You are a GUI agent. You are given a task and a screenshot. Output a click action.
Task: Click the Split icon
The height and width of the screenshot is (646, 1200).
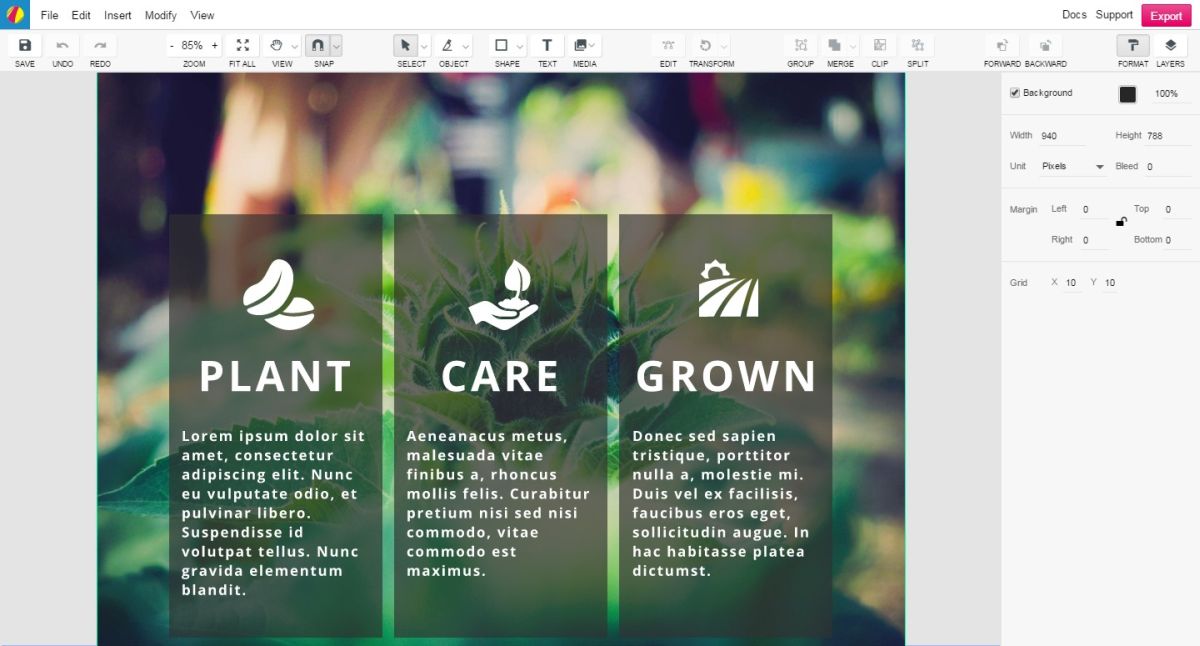coord(917,45)
